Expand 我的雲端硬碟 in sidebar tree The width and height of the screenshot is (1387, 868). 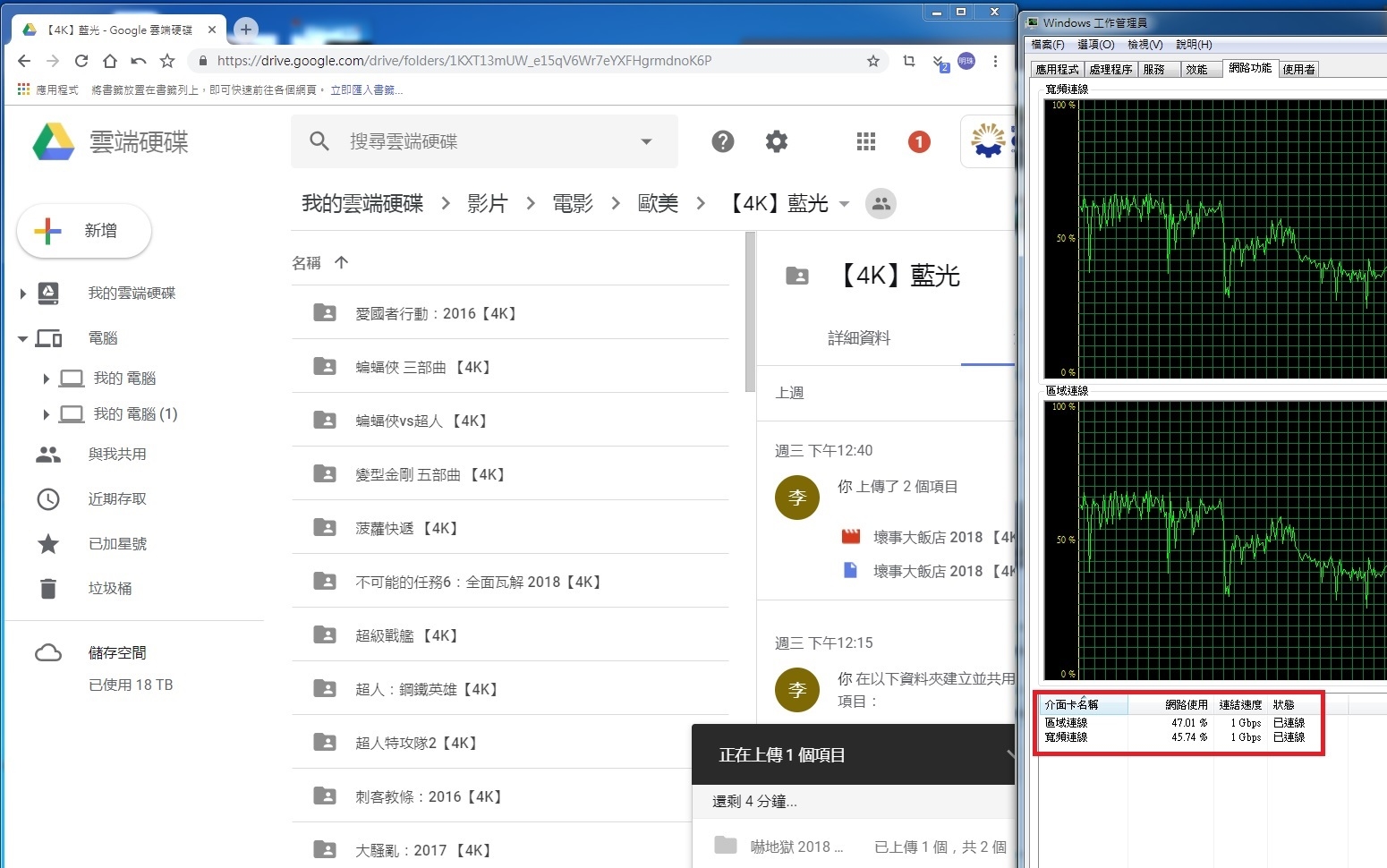point(23,294)
